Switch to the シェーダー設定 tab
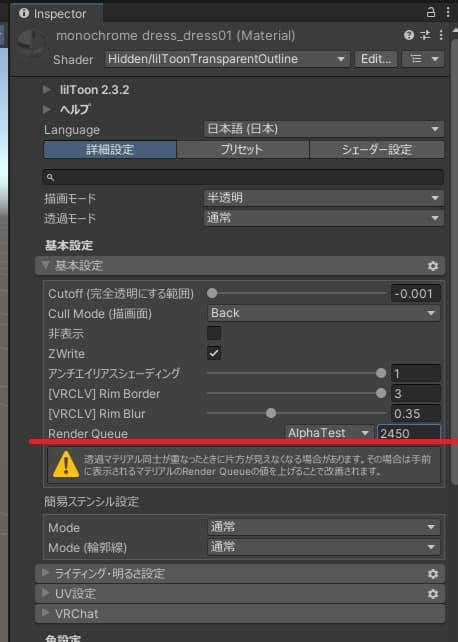 377,149
